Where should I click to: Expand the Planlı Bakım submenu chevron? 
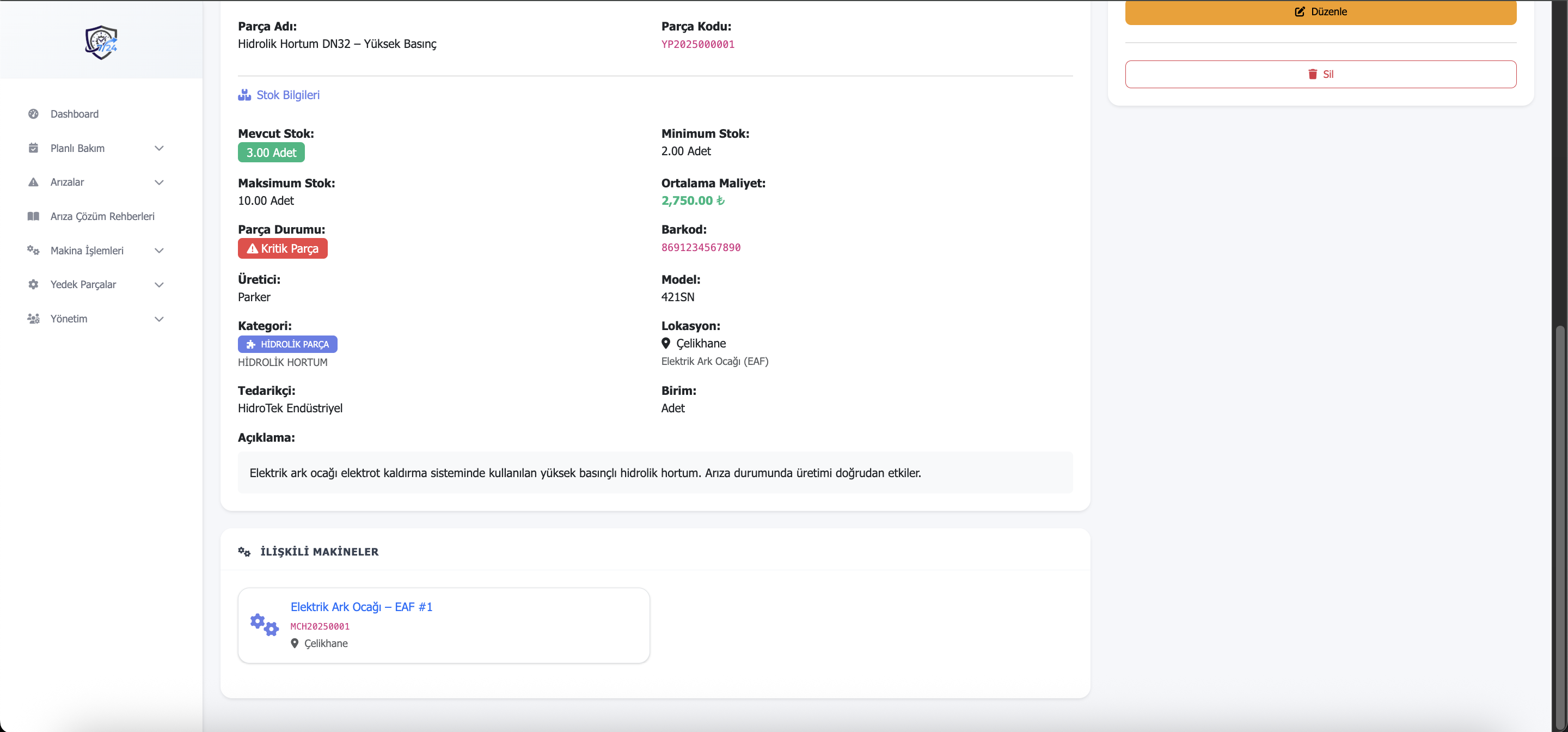coord(159,148)
